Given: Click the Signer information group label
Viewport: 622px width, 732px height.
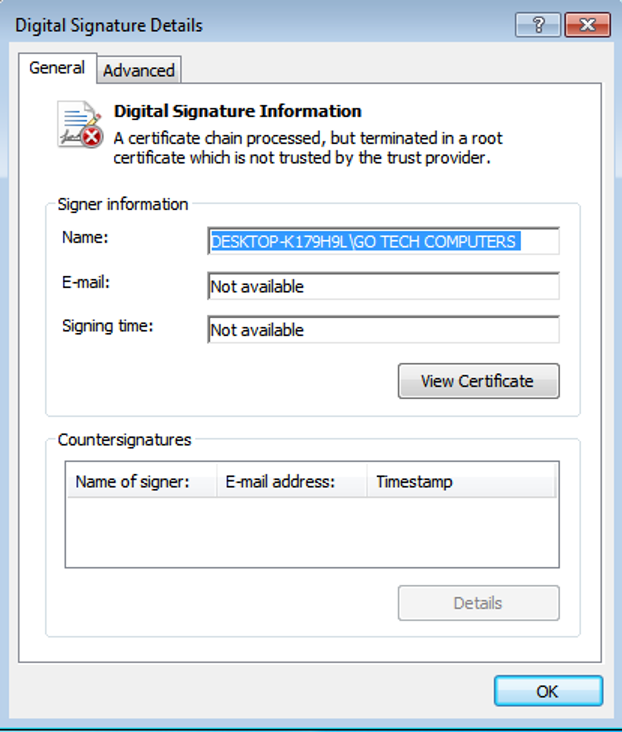Looking at the screenshot, I should coord(123,204).
